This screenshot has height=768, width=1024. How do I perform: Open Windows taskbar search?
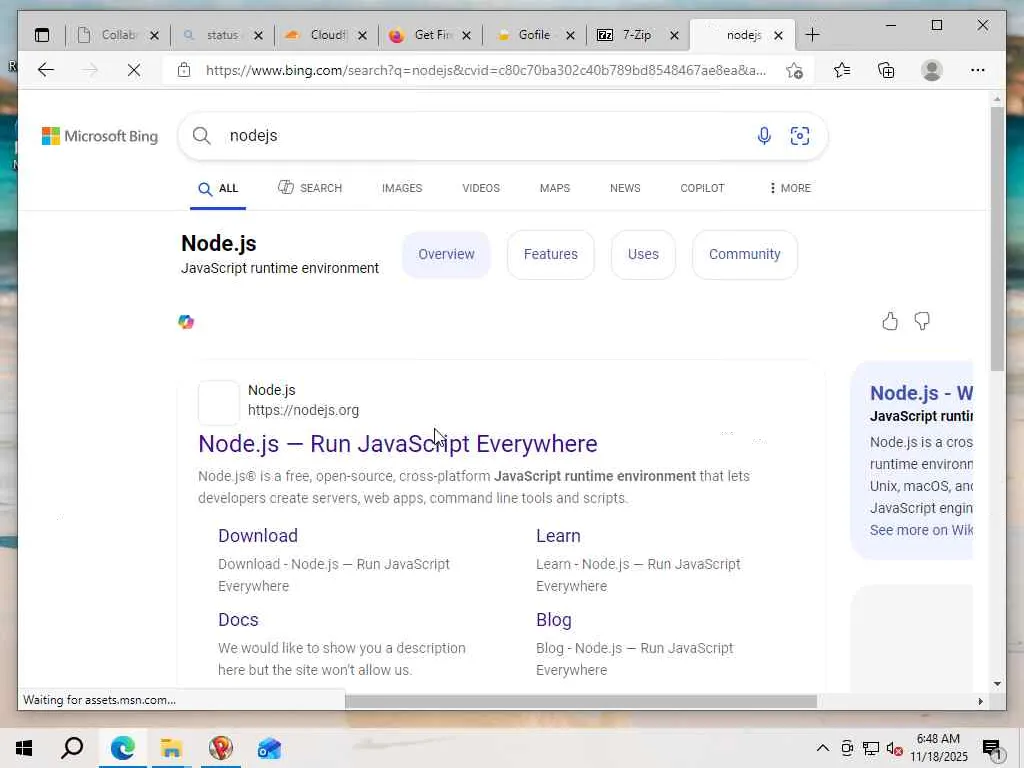72,748
